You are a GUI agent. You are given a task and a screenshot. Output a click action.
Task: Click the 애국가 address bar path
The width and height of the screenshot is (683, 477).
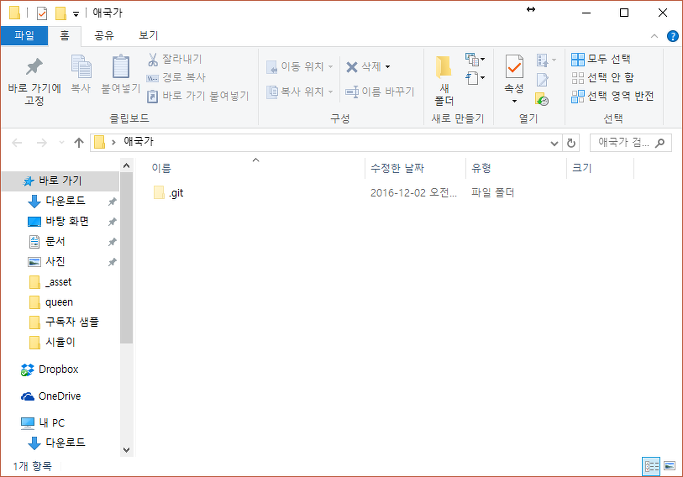(x=139, y=142)
